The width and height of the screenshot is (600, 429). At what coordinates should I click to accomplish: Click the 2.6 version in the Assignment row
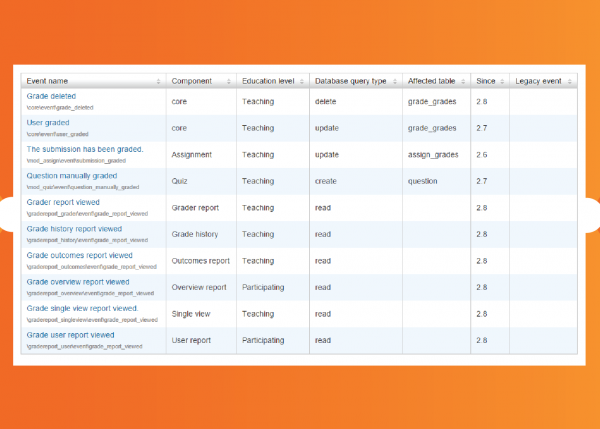click(x=482, y=155)
